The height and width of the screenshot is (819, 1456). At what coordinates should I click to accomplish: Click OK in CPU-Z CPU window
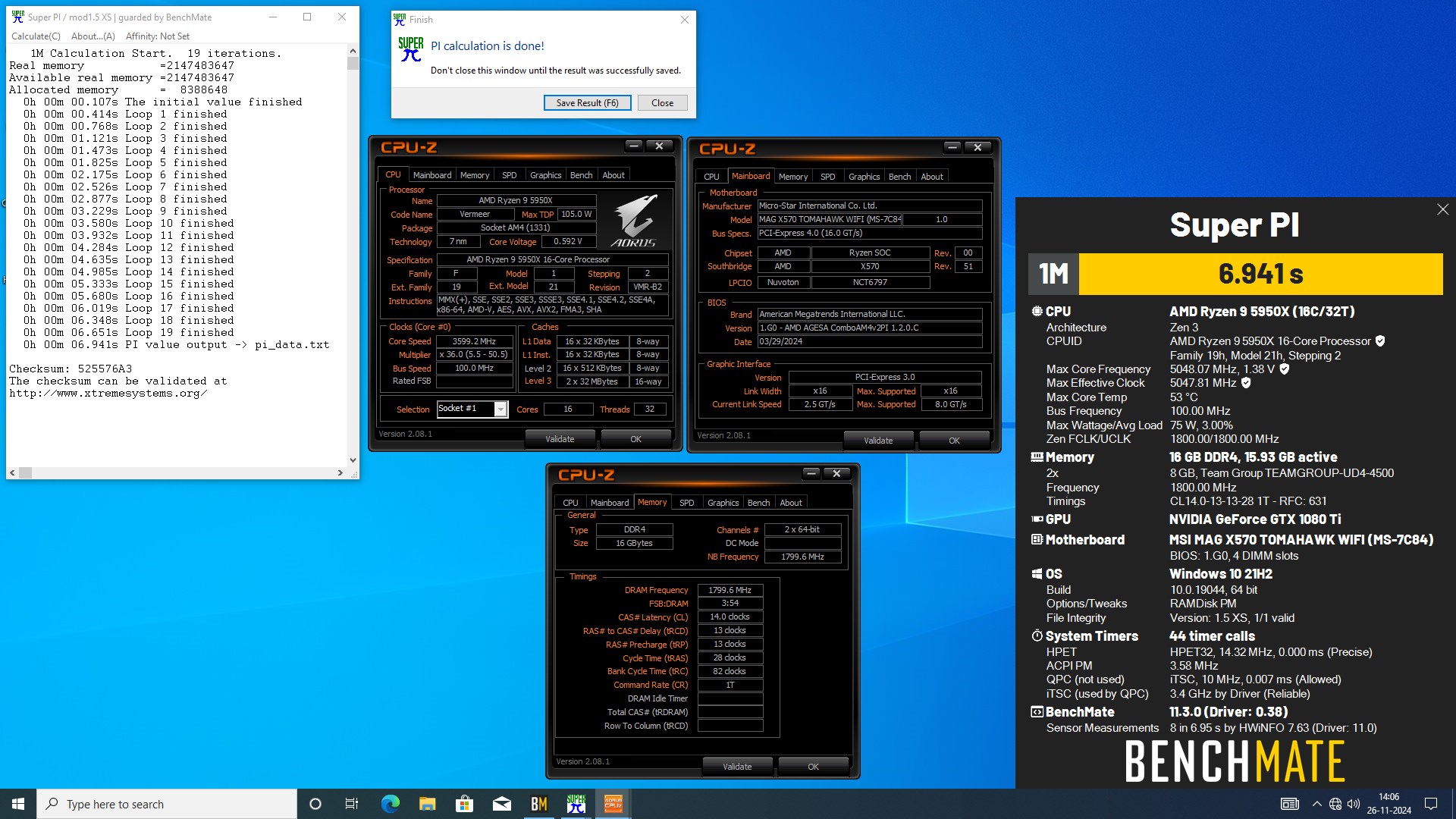635,439
